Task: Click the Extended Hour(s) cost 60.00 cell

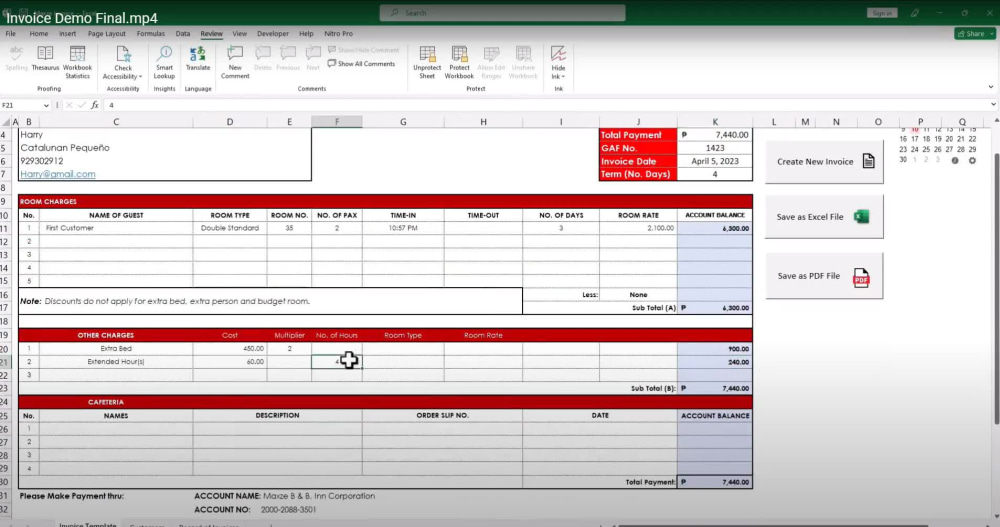Action: point(230,362)
